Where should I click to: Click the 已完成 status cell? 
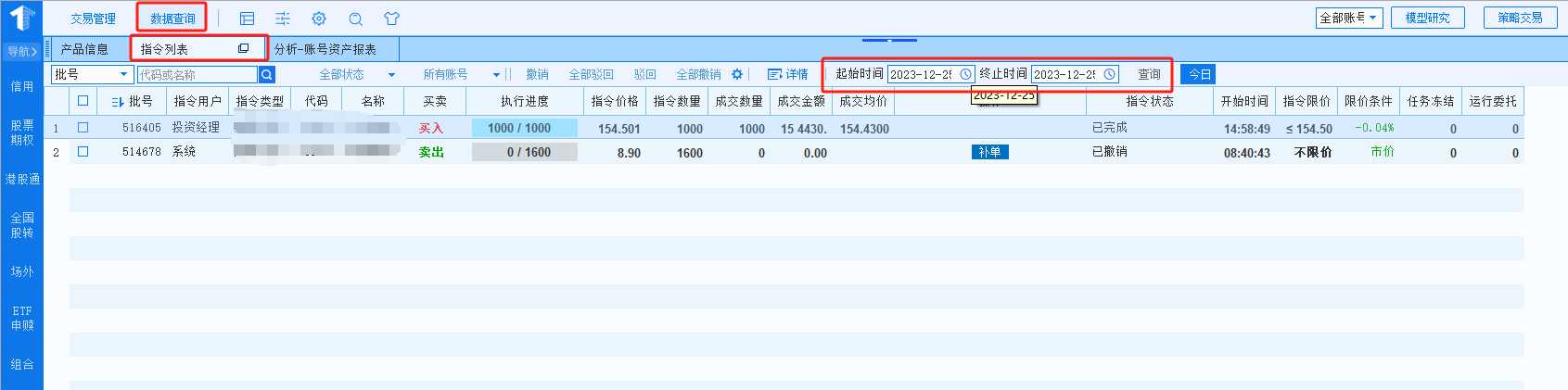pos(1110,128)
